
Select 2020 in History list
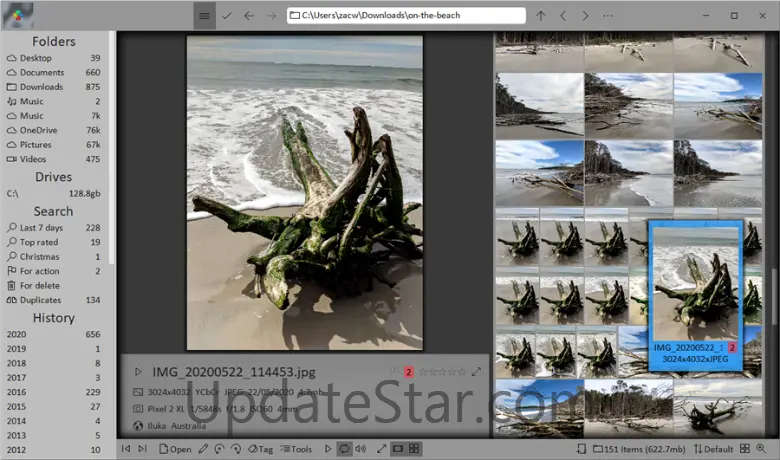[53, 334]
